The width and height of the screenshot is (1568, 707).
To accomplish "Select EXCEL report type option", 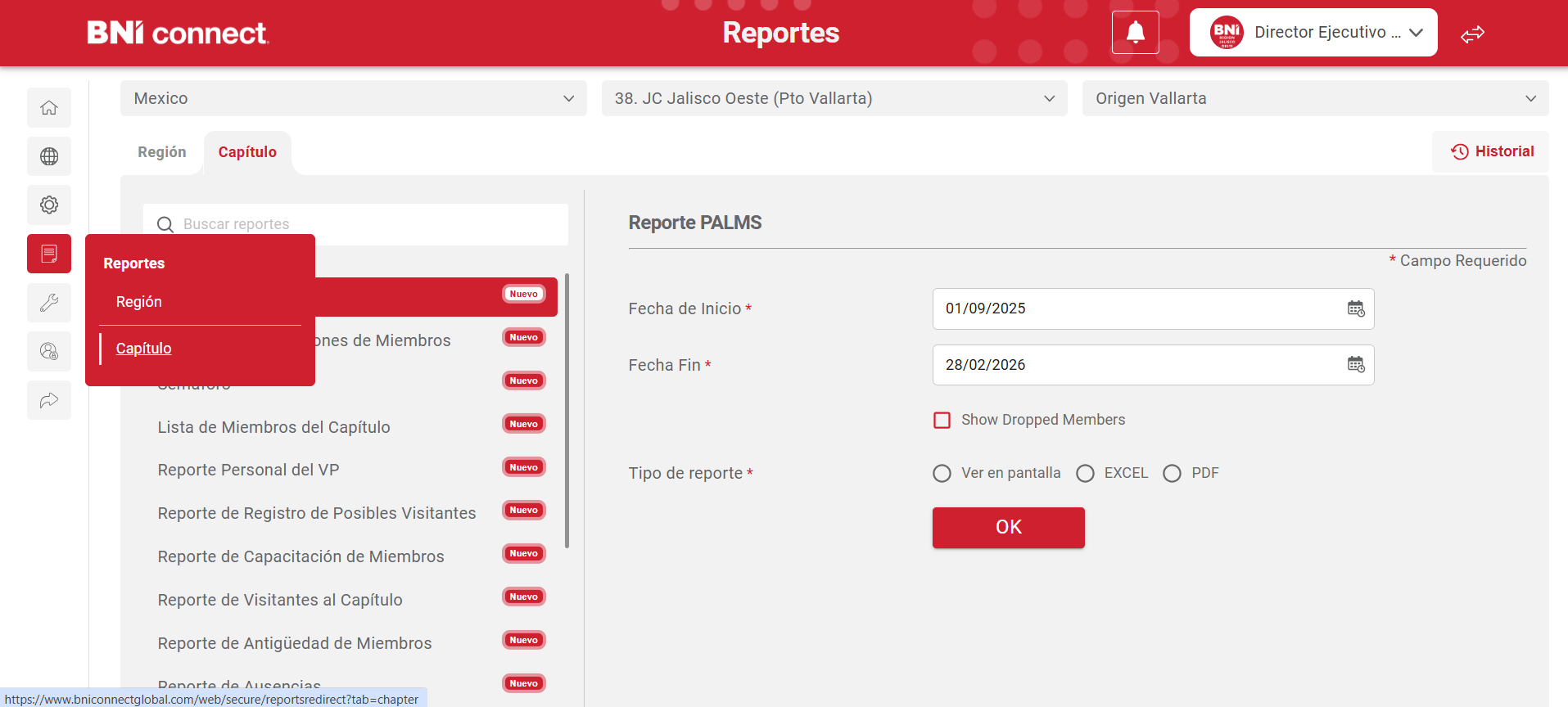I will pyautogui.click(x=1085, y=474).
